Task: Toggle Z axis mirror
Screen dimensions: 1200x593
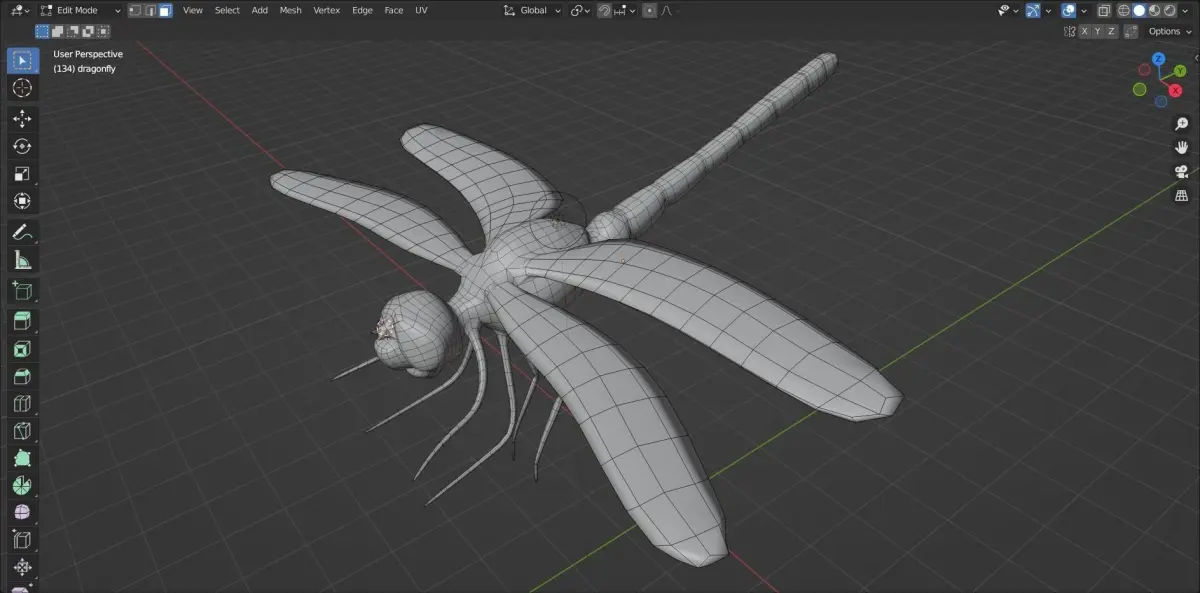Action: click(x=1112, y=31)
